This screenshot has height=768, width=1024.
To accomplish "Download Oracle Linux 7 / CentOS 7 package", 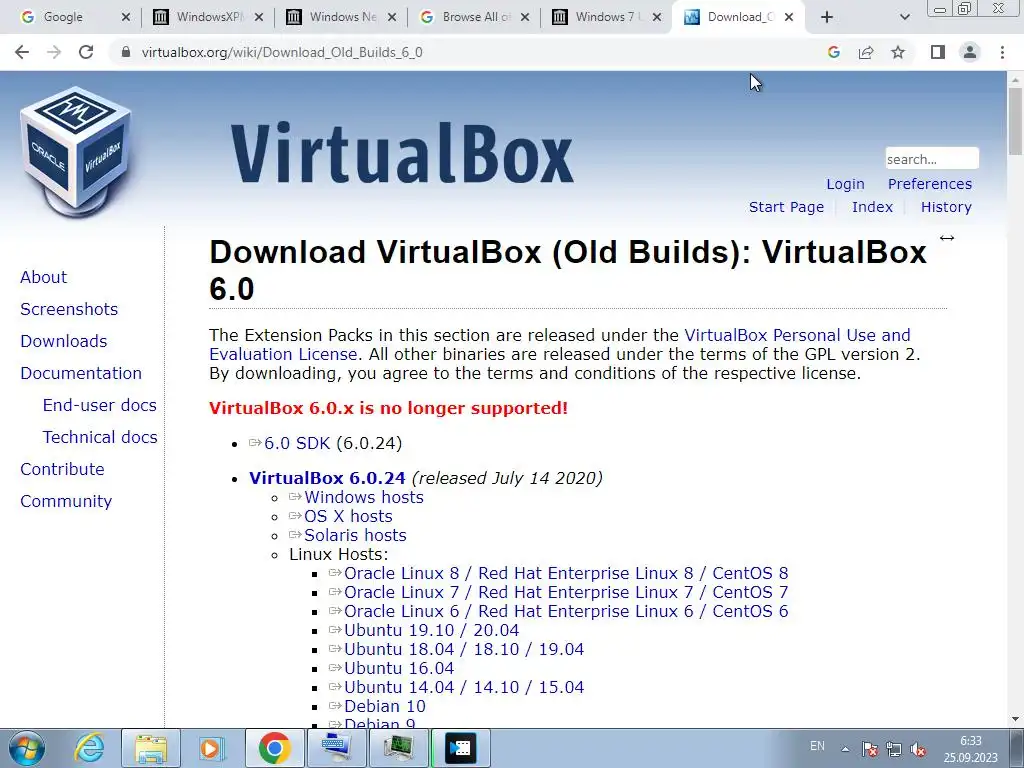I will 566,592.
